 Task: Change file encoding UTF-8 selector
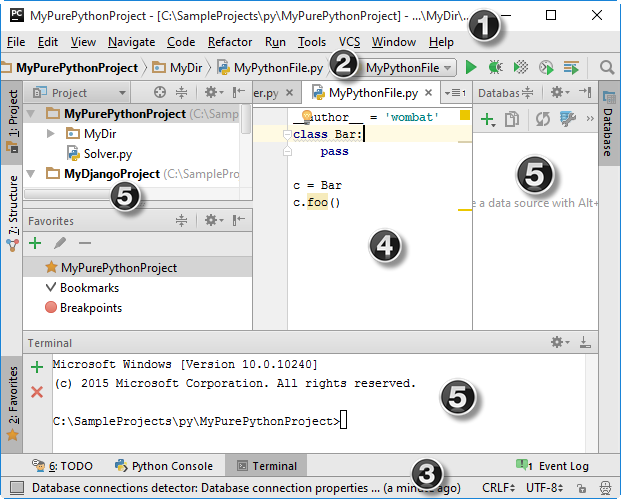545,488
